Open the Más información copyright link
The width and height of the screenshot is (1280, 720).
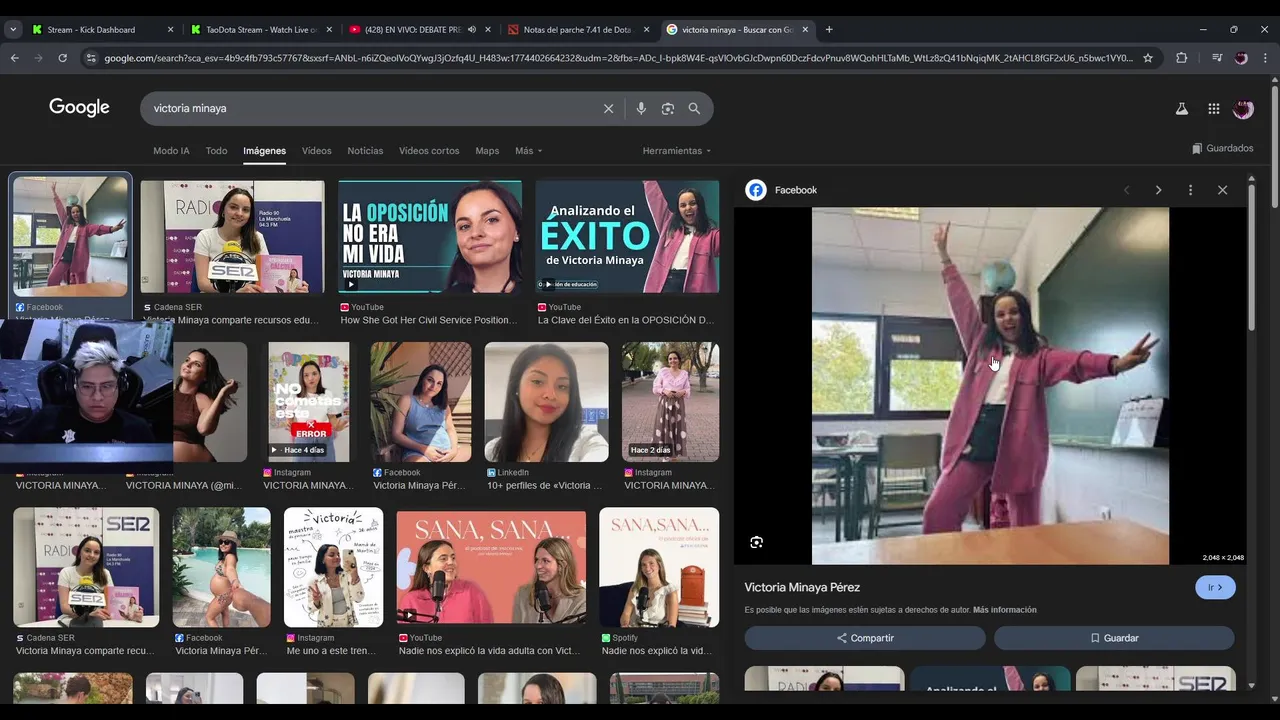(1004, 610)
